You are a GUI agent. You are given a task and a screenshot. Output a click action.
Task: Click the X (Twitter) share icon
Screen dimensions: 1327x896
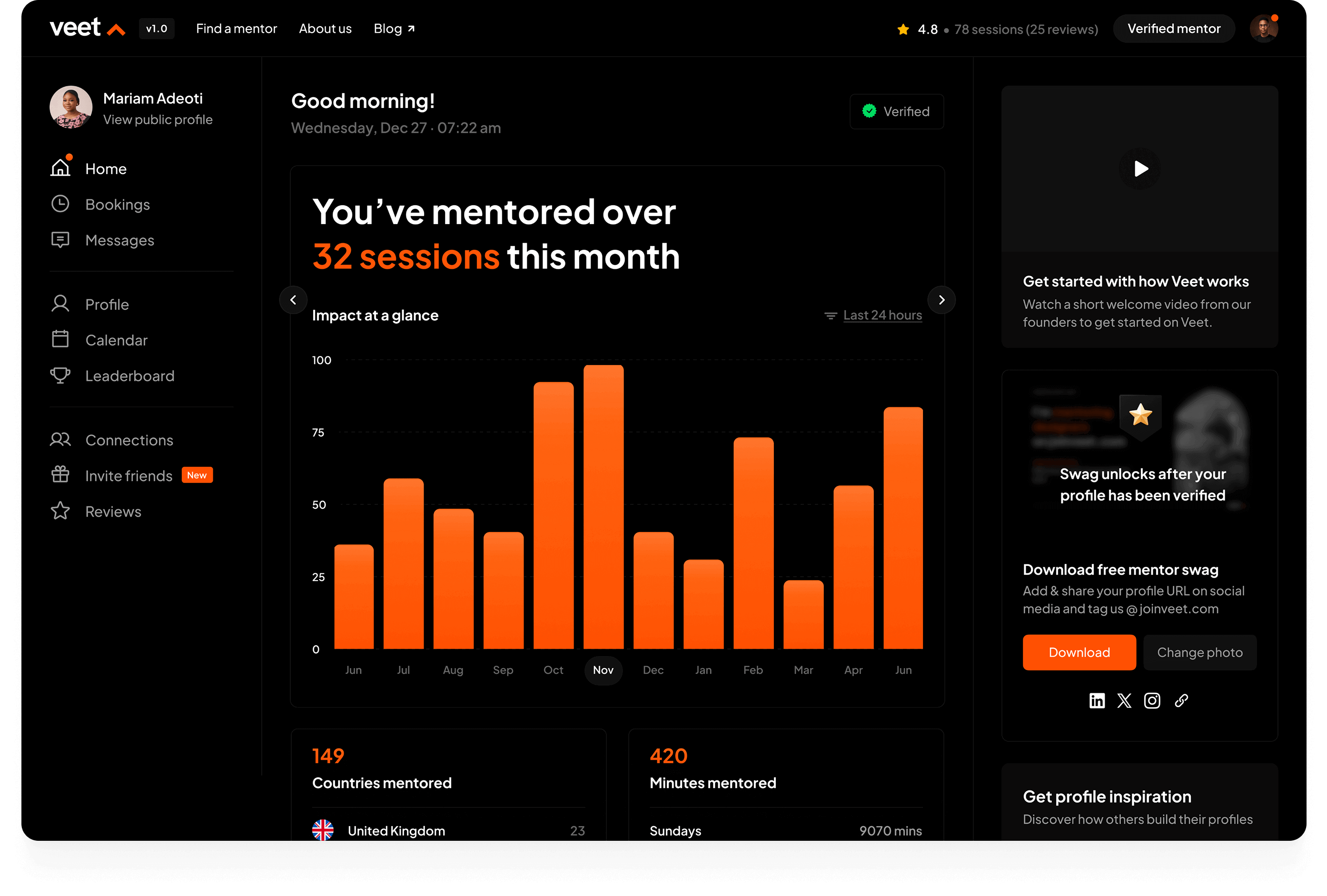[x=1124, y=700]
